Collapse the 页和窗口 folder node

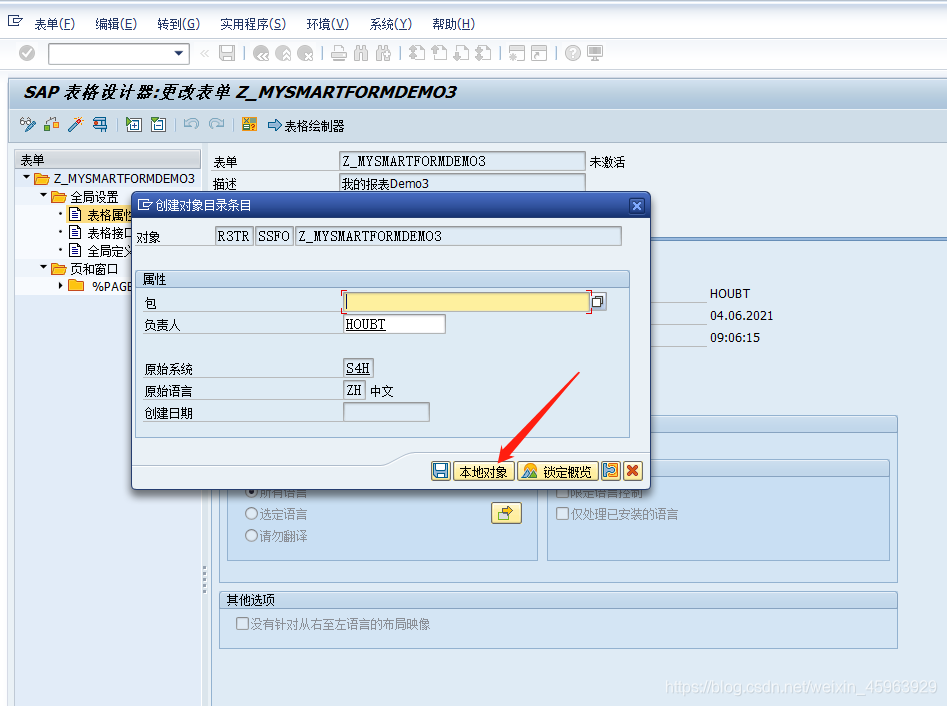click(x=43, y=267)
